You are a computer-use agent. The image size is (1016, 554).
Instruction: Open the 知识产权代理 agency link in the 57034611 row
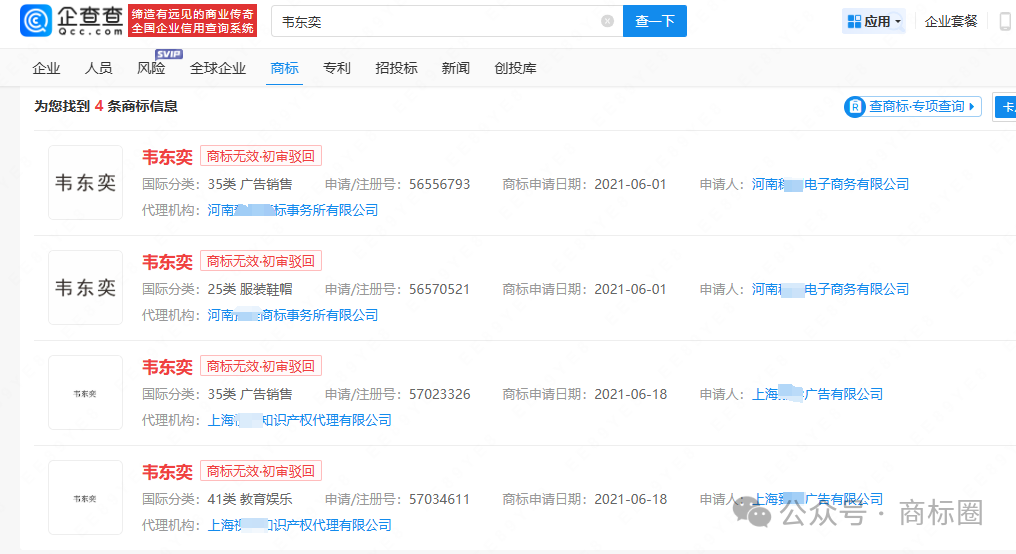coord(299,525)
